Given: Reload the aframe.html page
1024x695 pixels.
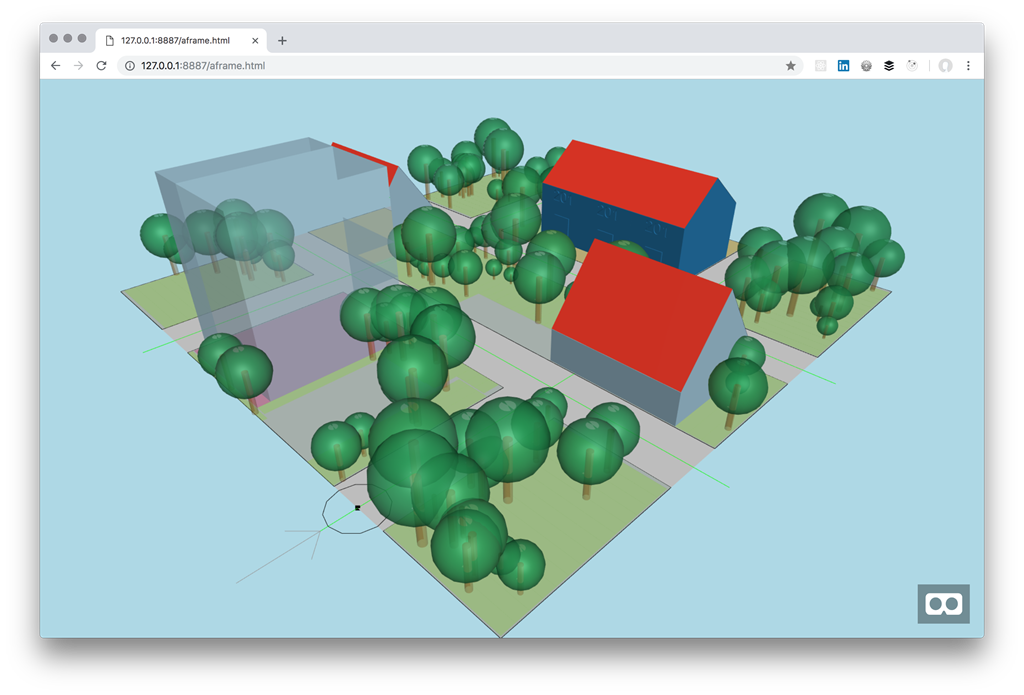Looking at the screenshot, I should coord(101,66).
